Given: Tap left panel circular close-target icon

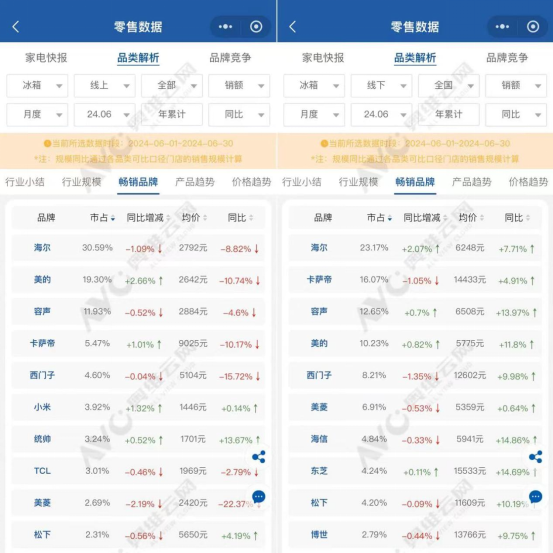Looking at the screenshot, I should [x=256, y=27].
